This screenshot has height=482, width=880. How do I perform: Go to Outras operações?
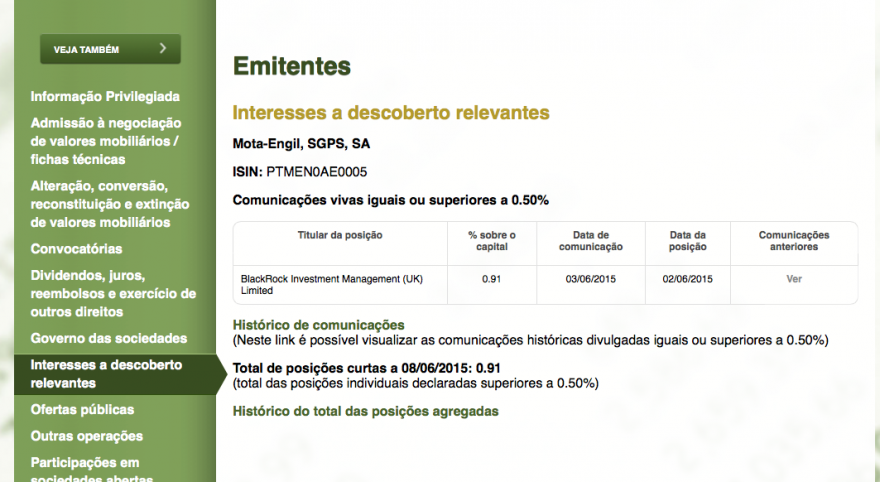coord(86,436)
